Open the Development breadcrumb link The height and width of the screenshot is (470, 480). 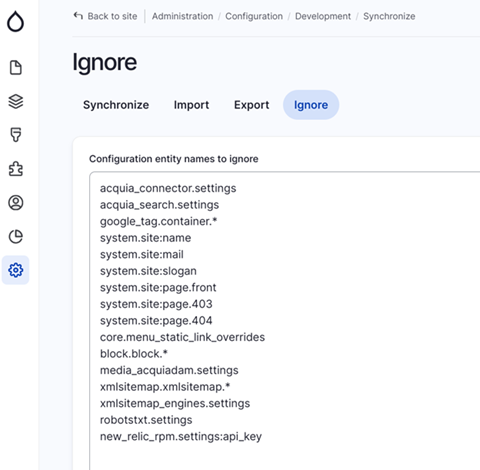pyautogui.click(x=323, y=16)
